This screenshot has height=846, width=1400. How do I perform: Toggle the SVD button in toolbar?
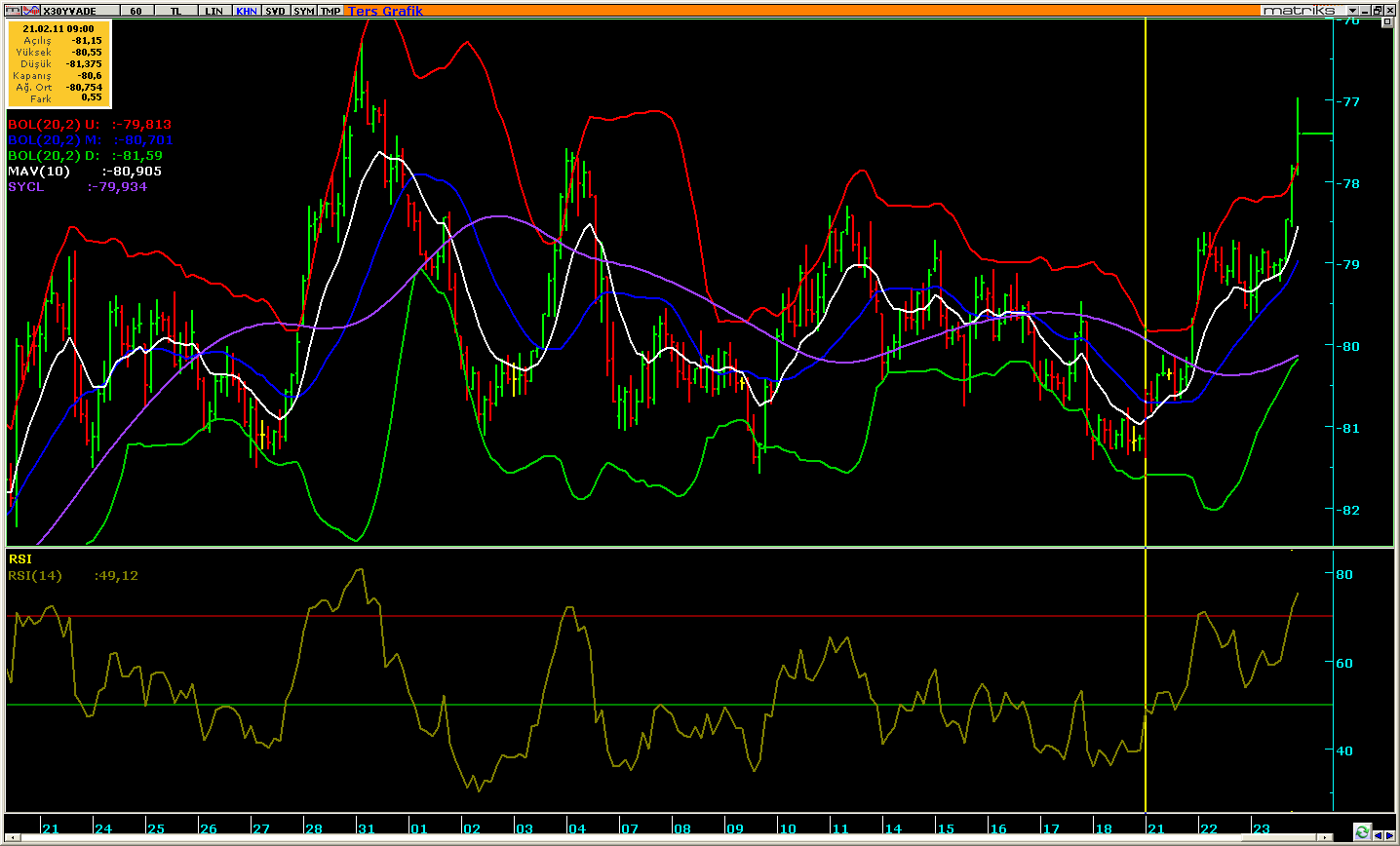coord(275,10)
